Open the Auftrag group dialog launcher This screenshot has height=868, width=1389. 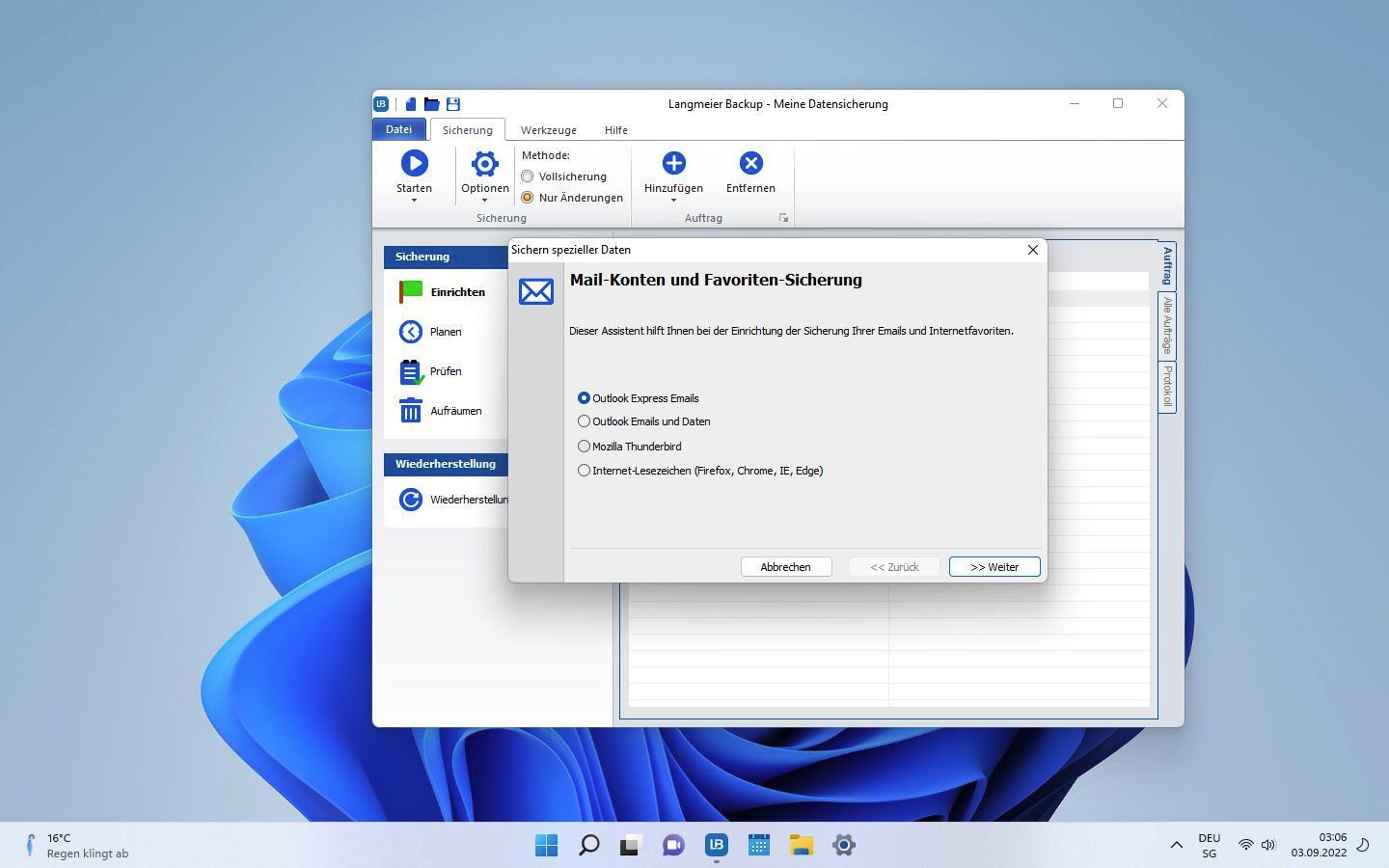[x=783, y=219]
